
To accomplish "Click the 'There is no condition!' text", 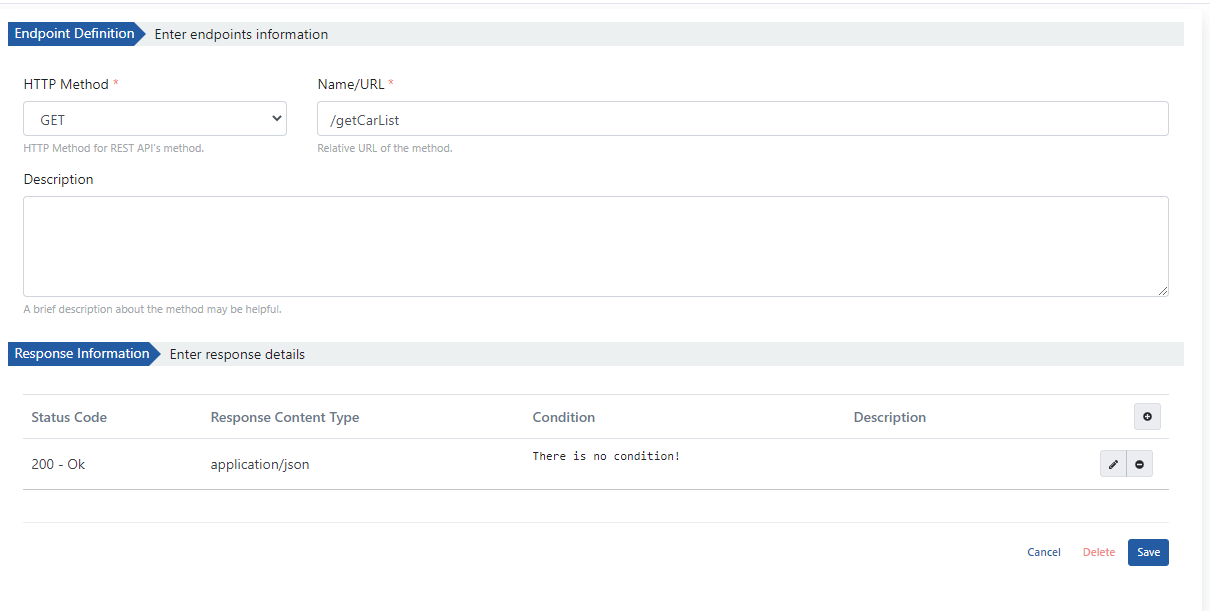I will pyautogui.click(x=606, y=456).
